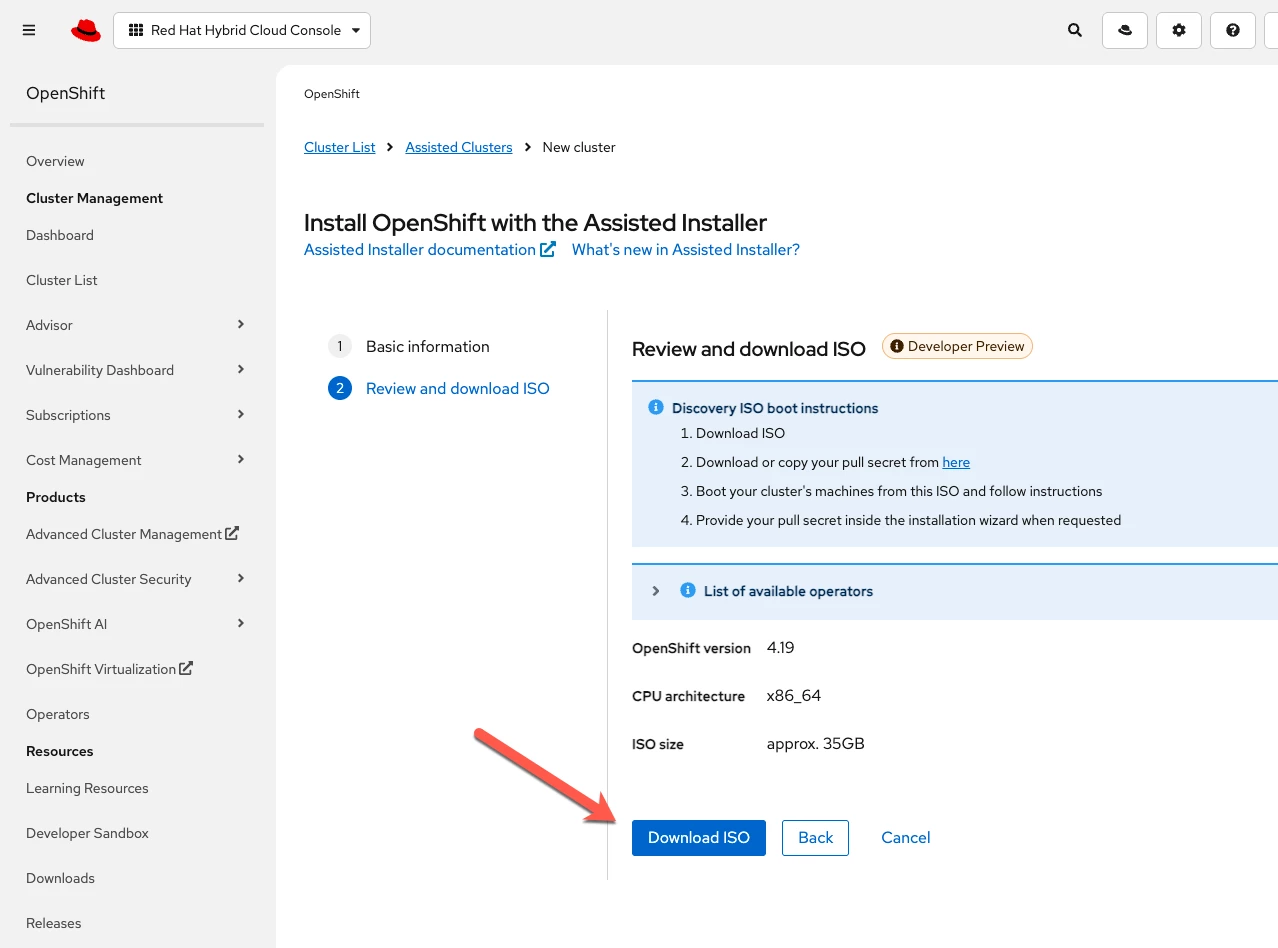Click the Red Hat fedora icon button
The image size is (1278, 948).
click(x=1125, y=30)
